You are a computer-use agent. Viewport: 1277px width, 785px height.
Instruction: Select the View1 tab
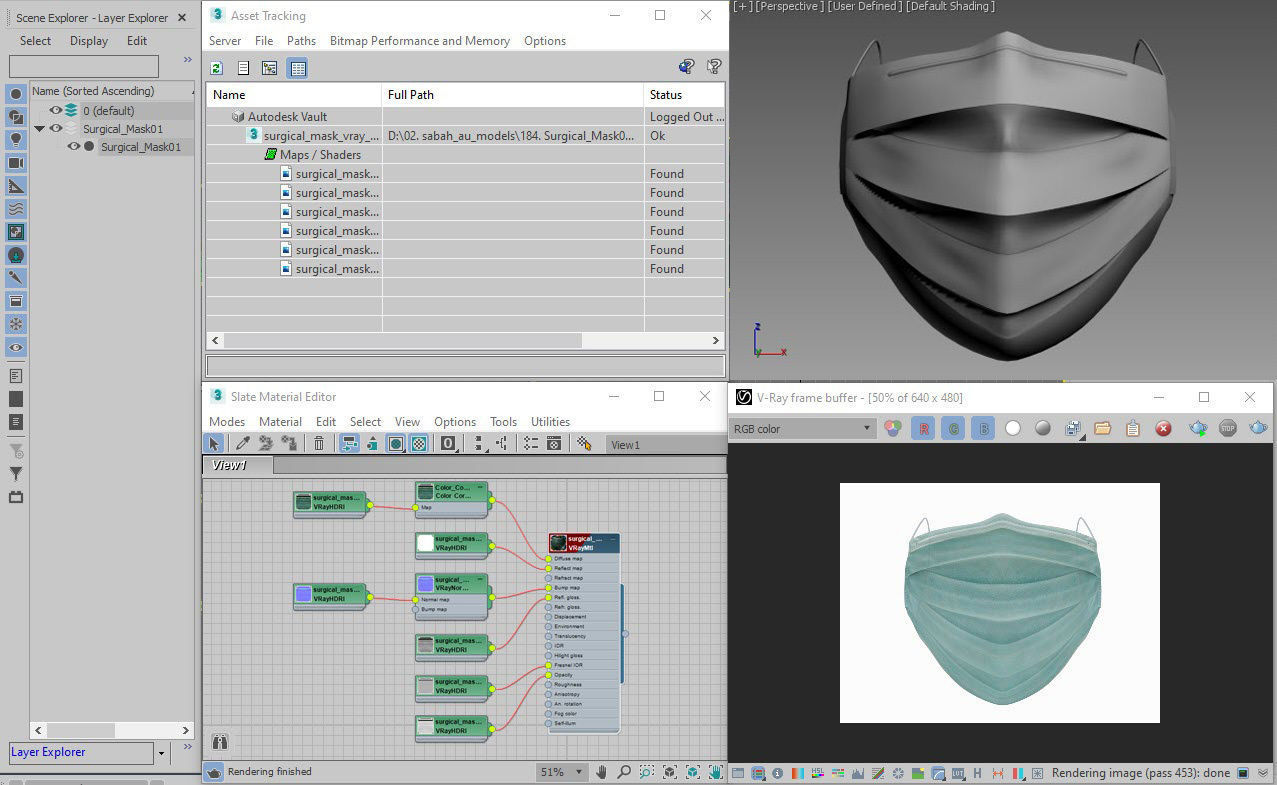pyautogui.click(x=237, y=465)
